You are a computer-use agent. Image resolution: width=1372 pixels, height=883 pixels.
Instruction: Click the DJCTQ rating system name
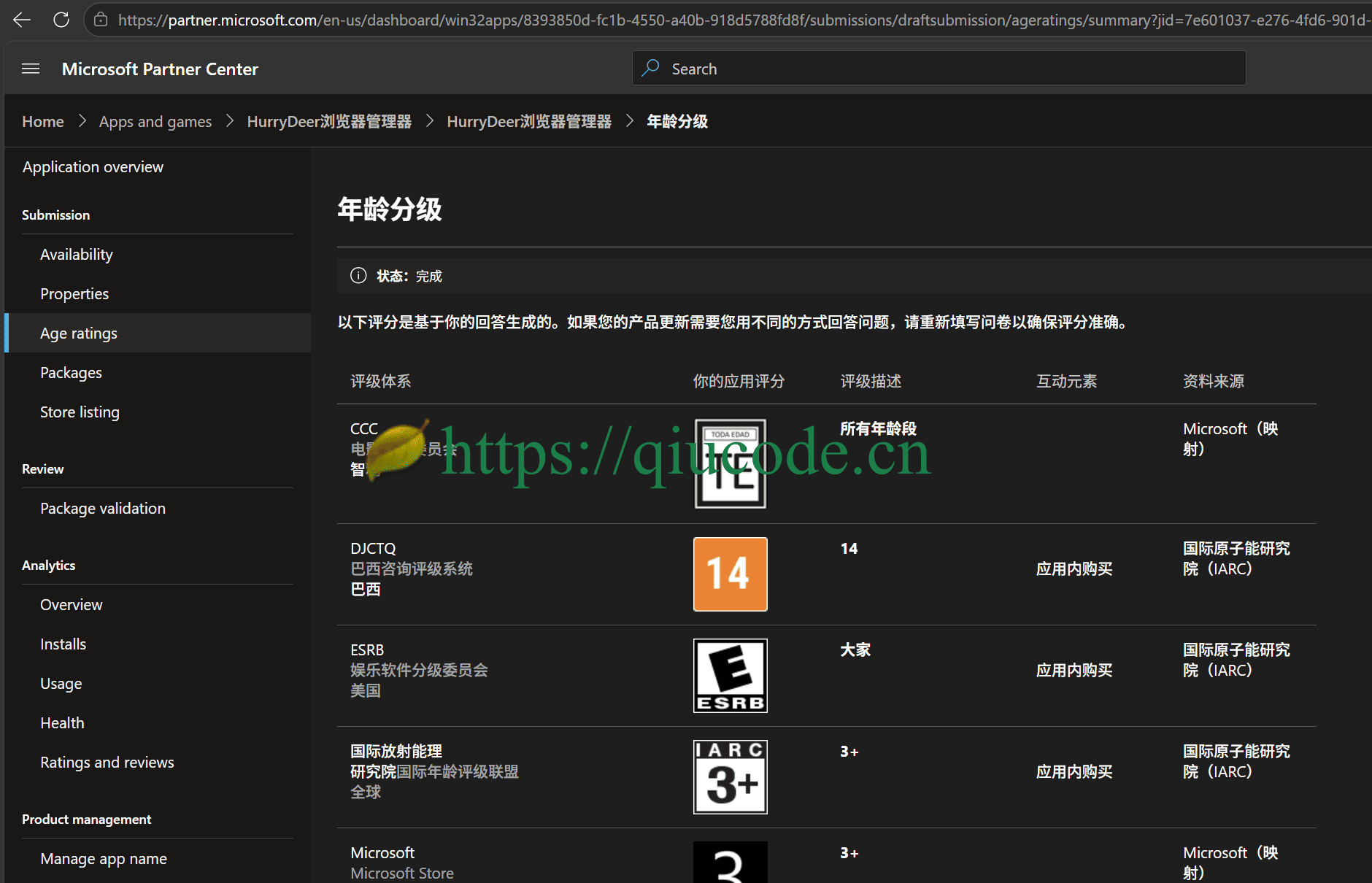point(373,548)
